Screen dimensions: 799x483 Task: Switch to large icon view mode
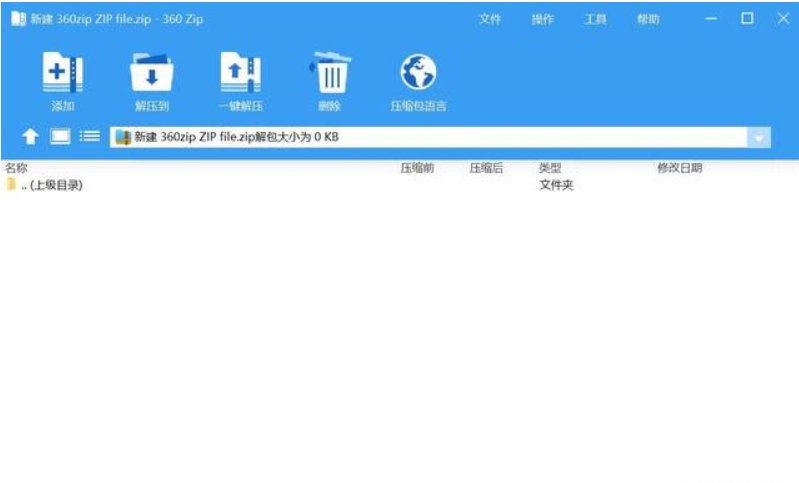pyautogui.click(x=60, y=137)
